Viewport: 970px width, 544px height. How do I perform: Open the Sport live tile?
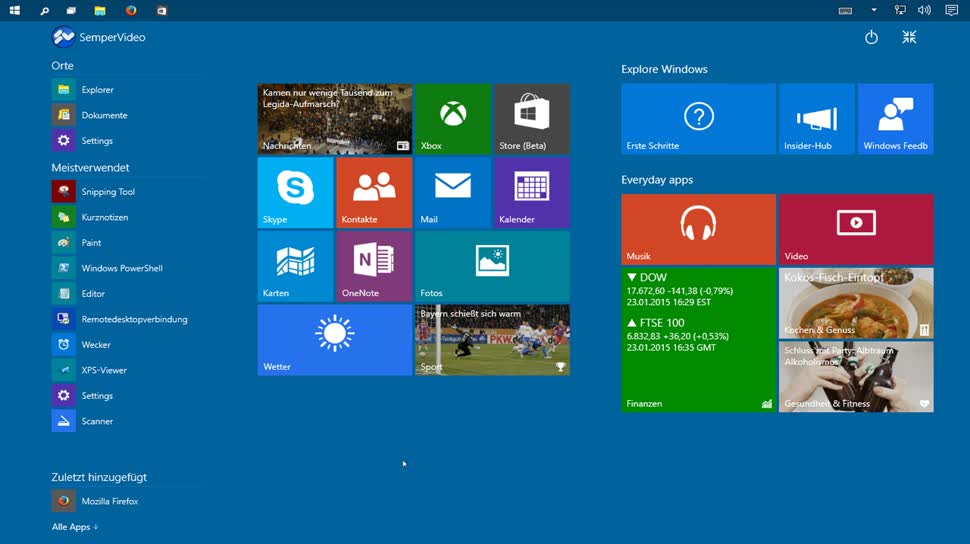coord(492,340)
